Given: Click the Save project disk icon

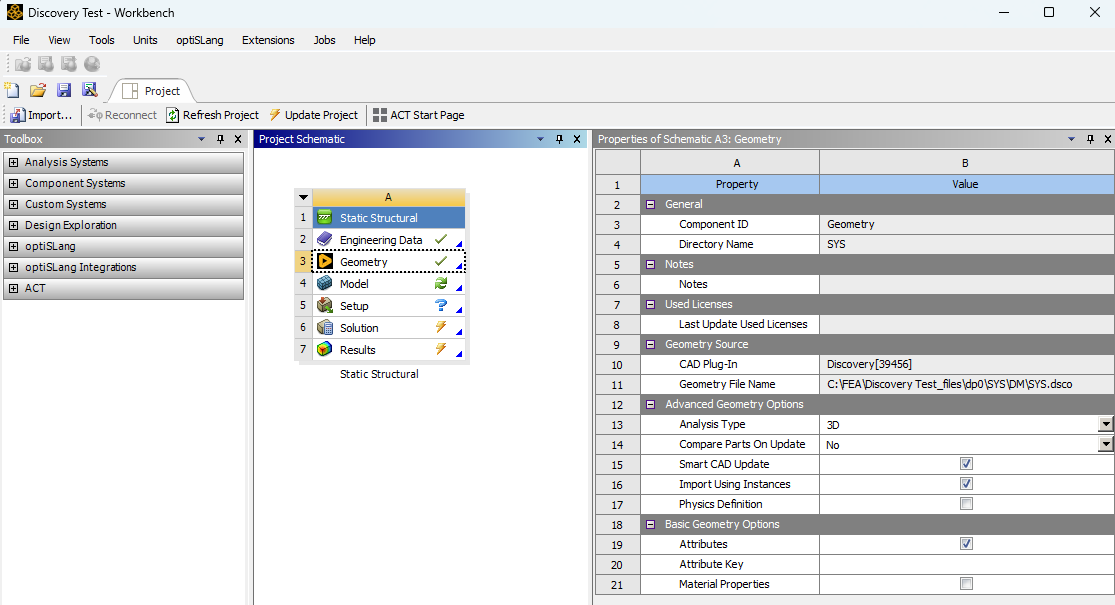Looking at the screenshot, I should tap(64, 90).
